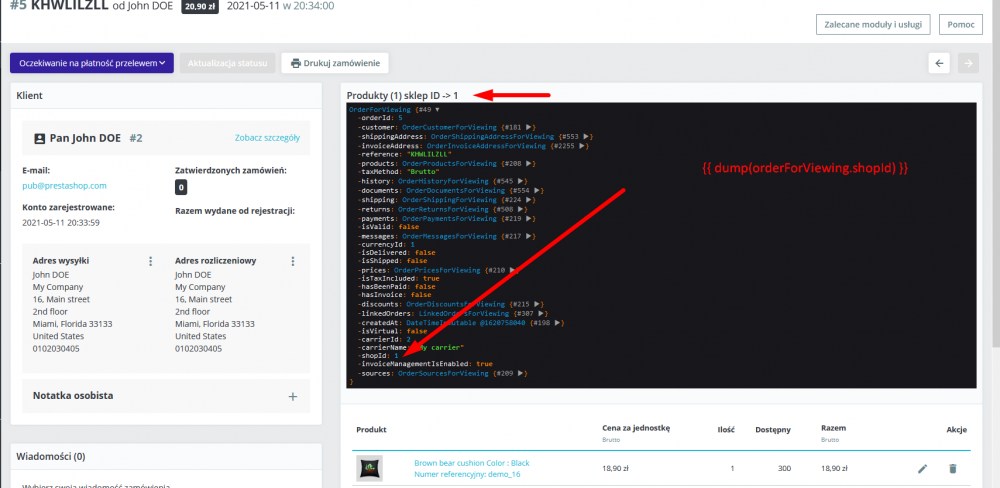Select Produkty (1) sklep ID heading

point(402,96)
